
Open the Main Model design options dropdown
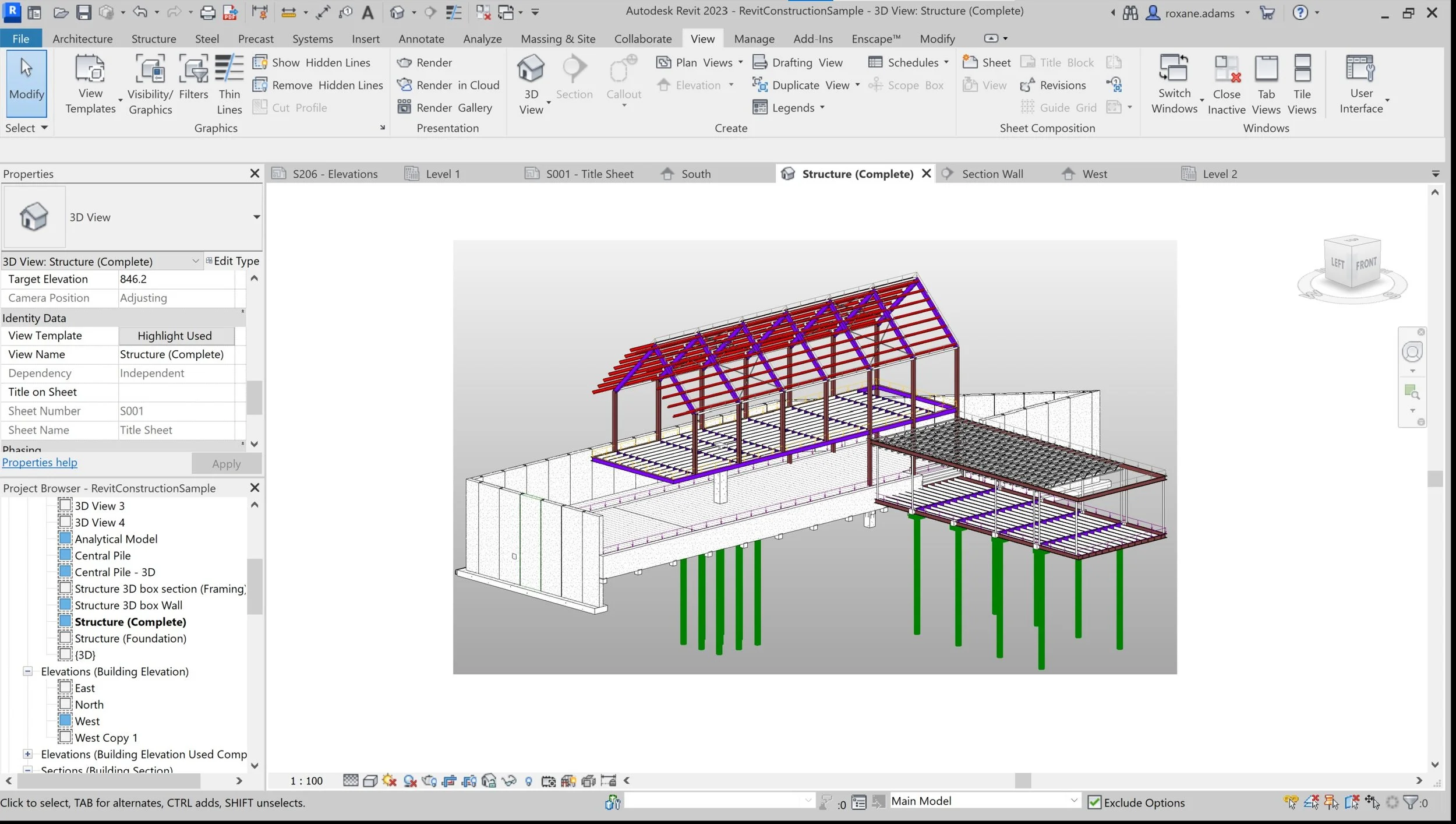click(1073, 801)
